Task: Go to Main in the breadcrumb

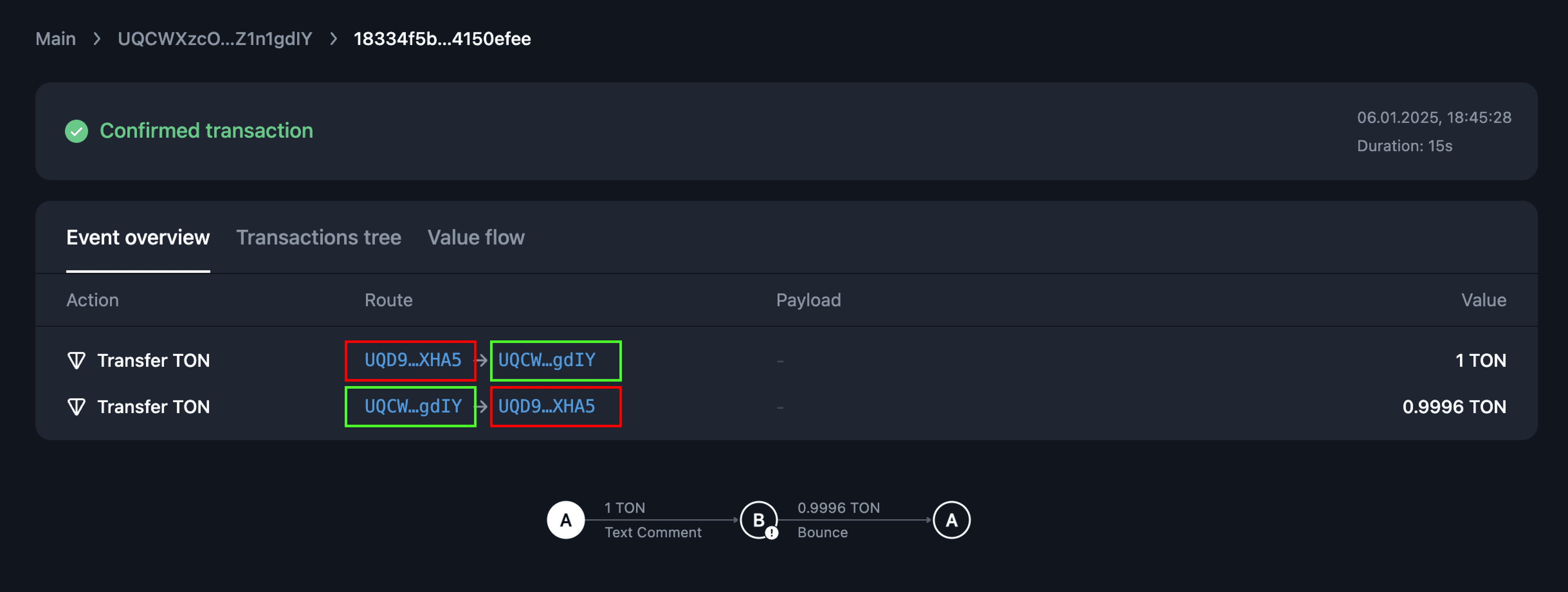Action: (x=56, y=39)
